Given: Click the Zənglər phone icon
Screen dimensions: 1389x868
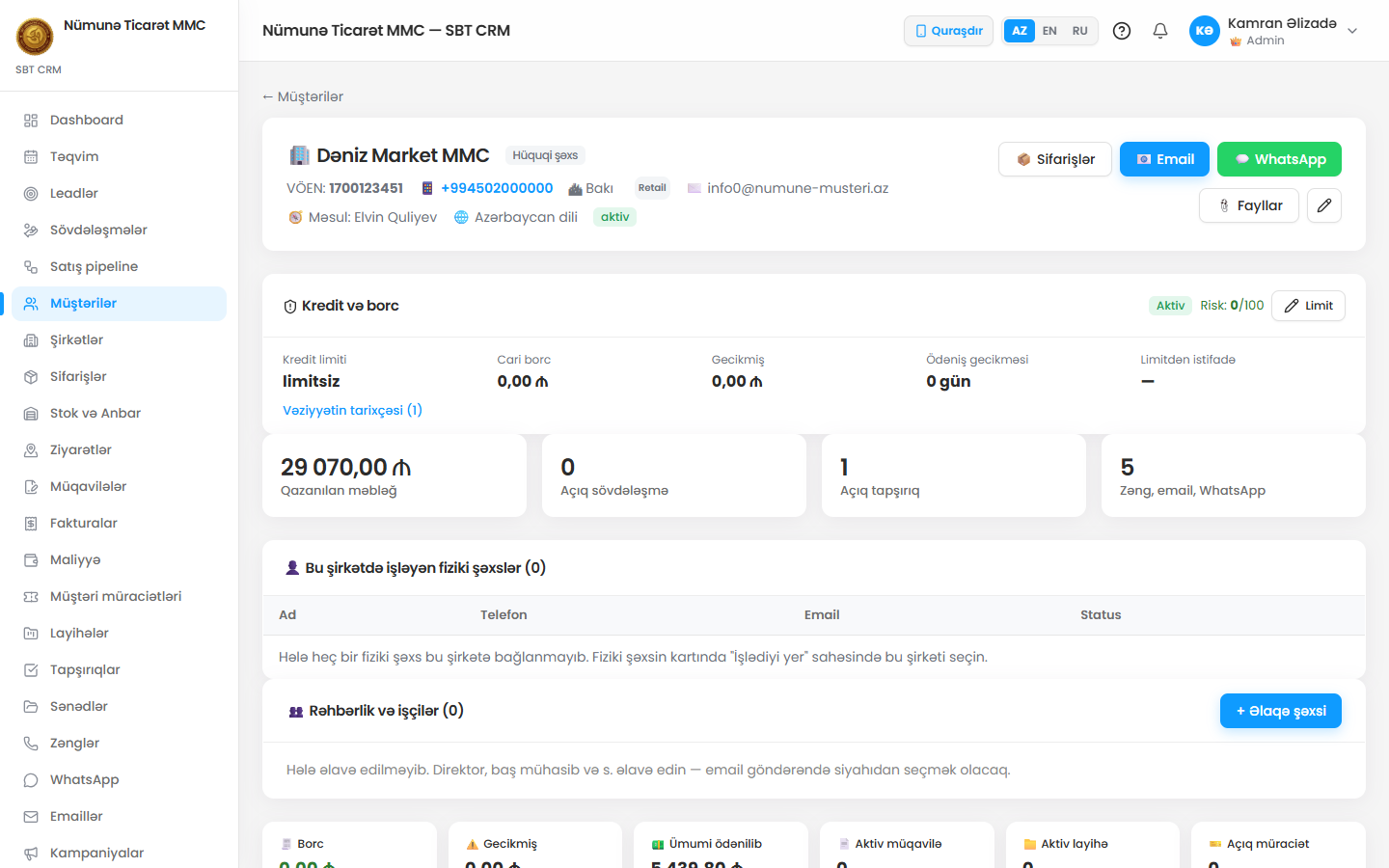Looking at the screenshot, I should point(31,744).
